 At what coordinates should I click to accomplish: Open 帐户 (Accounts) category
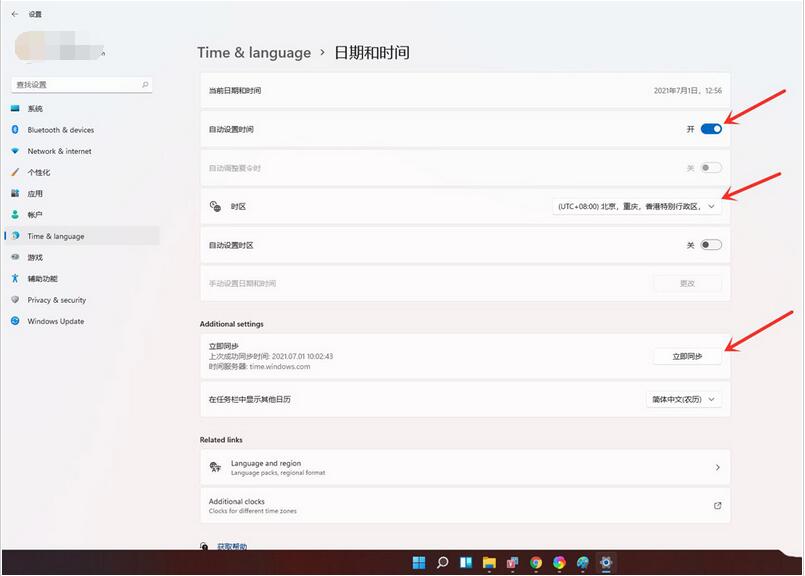pos(82,215)
